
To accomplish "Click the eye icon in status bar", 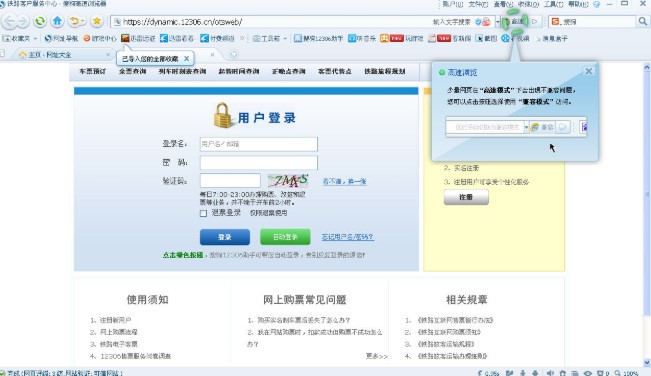I will tap(587, 373).
